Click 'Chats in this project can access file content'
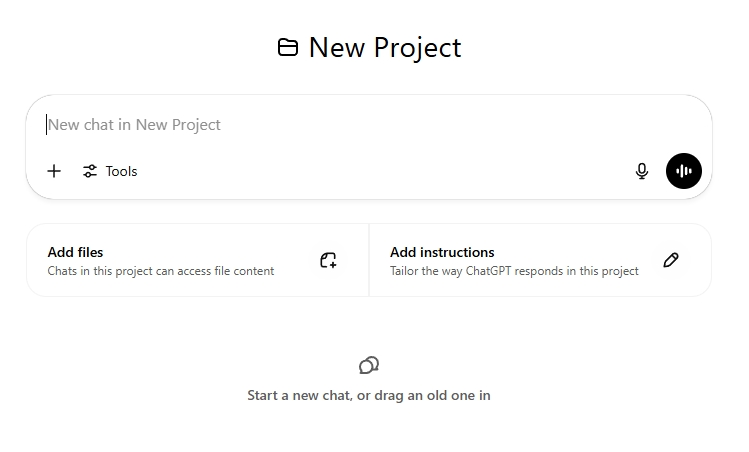 161,271
